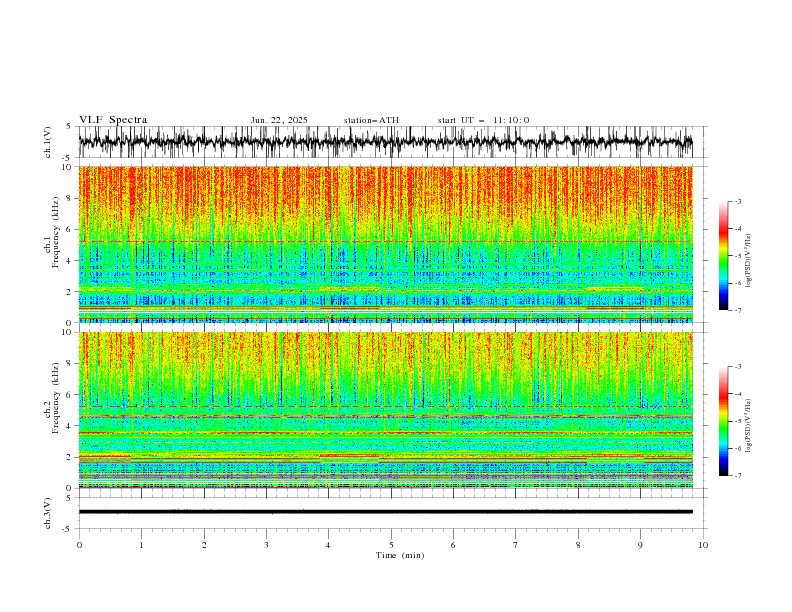
Task: Click the date "Jun. 22, 2025"
Action: (279, 120)
